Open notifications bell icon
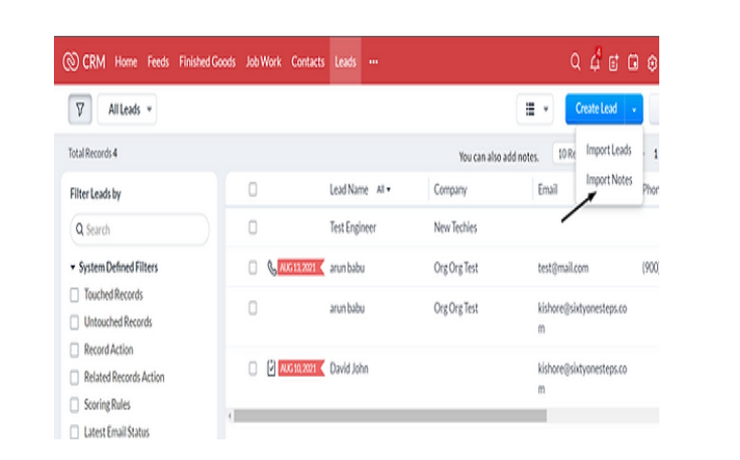The height and width of the screenshot is (460, 740). (595, 61)
